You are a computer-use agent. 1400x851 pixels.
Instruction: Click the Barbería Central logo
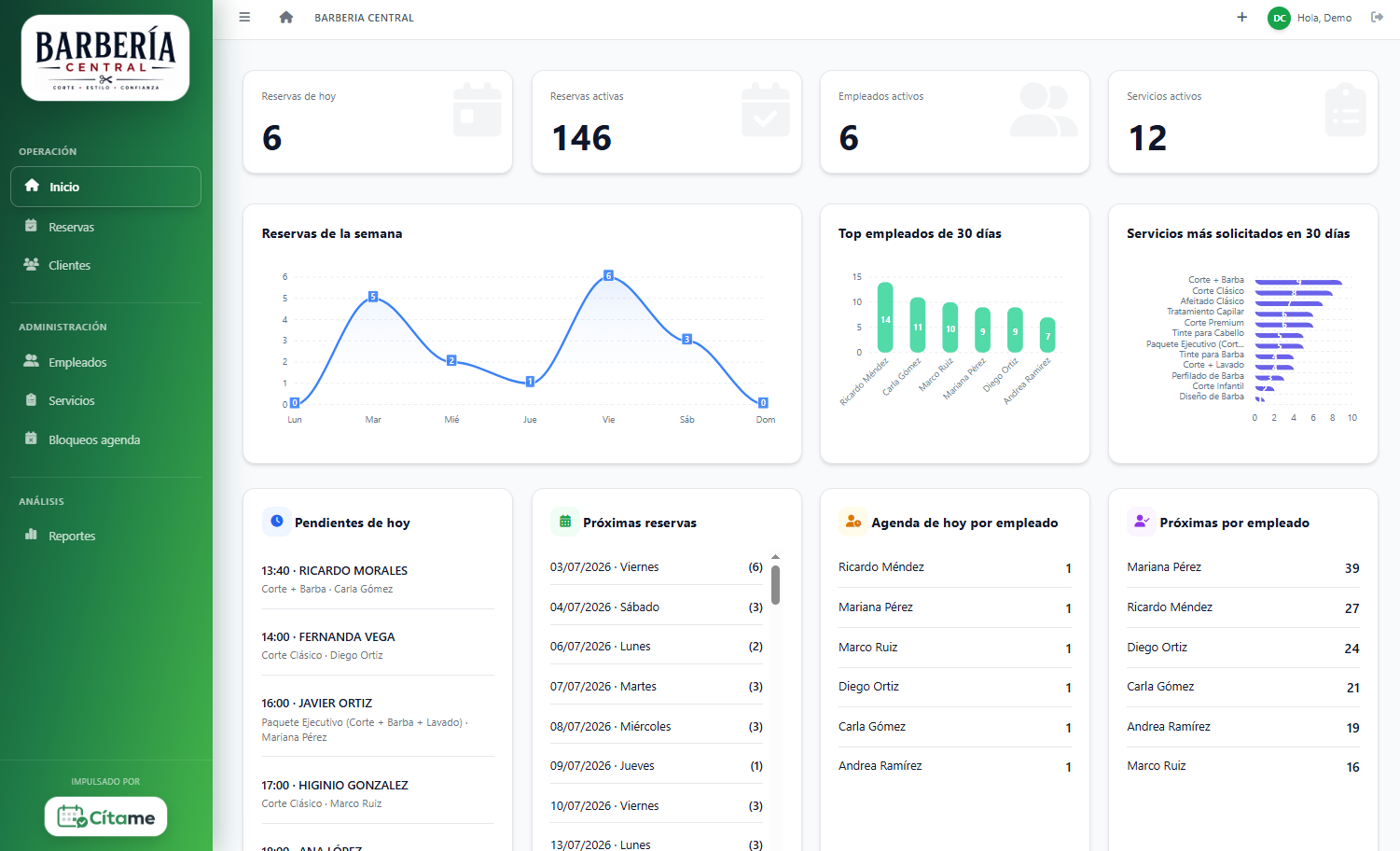(x=105, y=58)
